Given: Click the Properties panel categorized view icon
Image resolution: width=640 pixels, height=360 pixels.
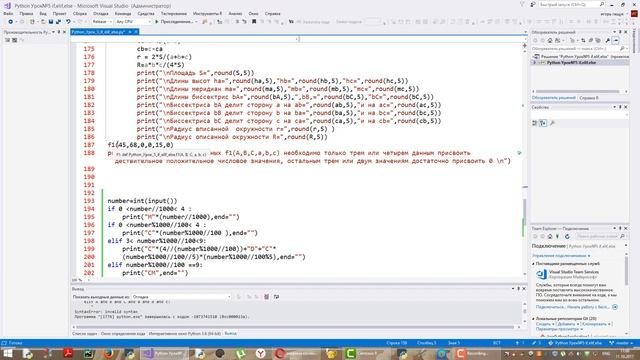Looking at the screenshot, I should (x=535, y=123).
